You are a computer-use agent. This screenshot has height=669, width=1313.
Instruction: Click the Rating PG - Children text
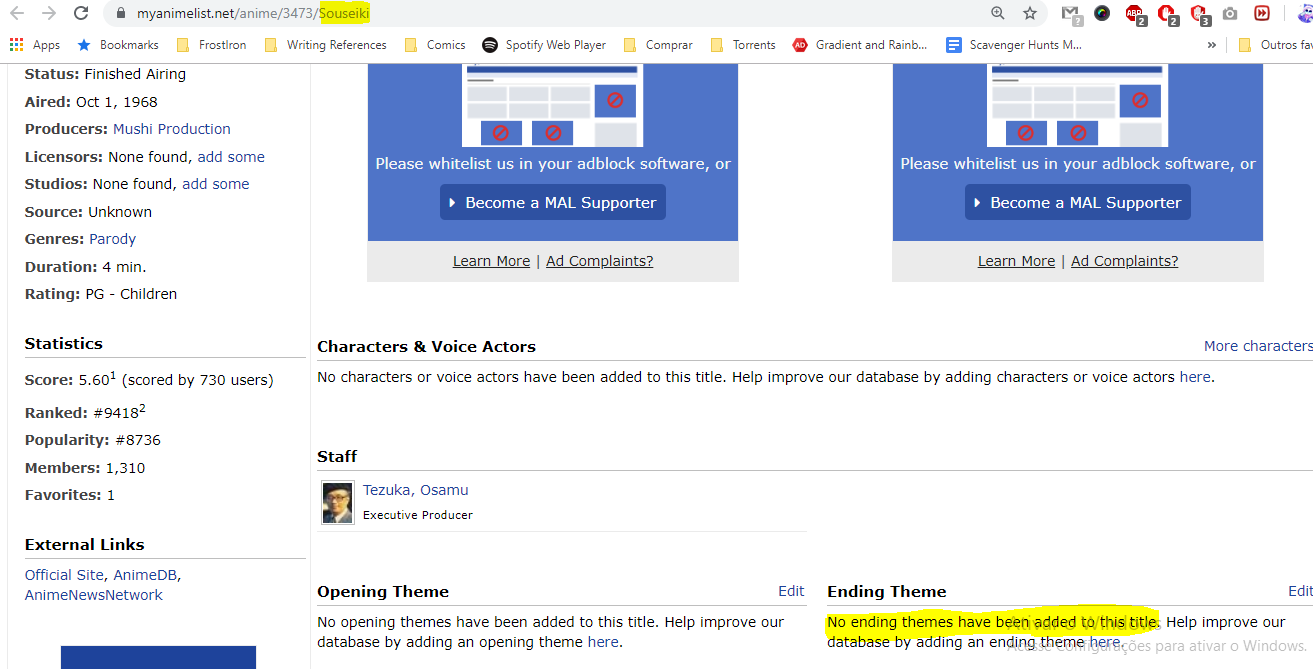point(101,294)
